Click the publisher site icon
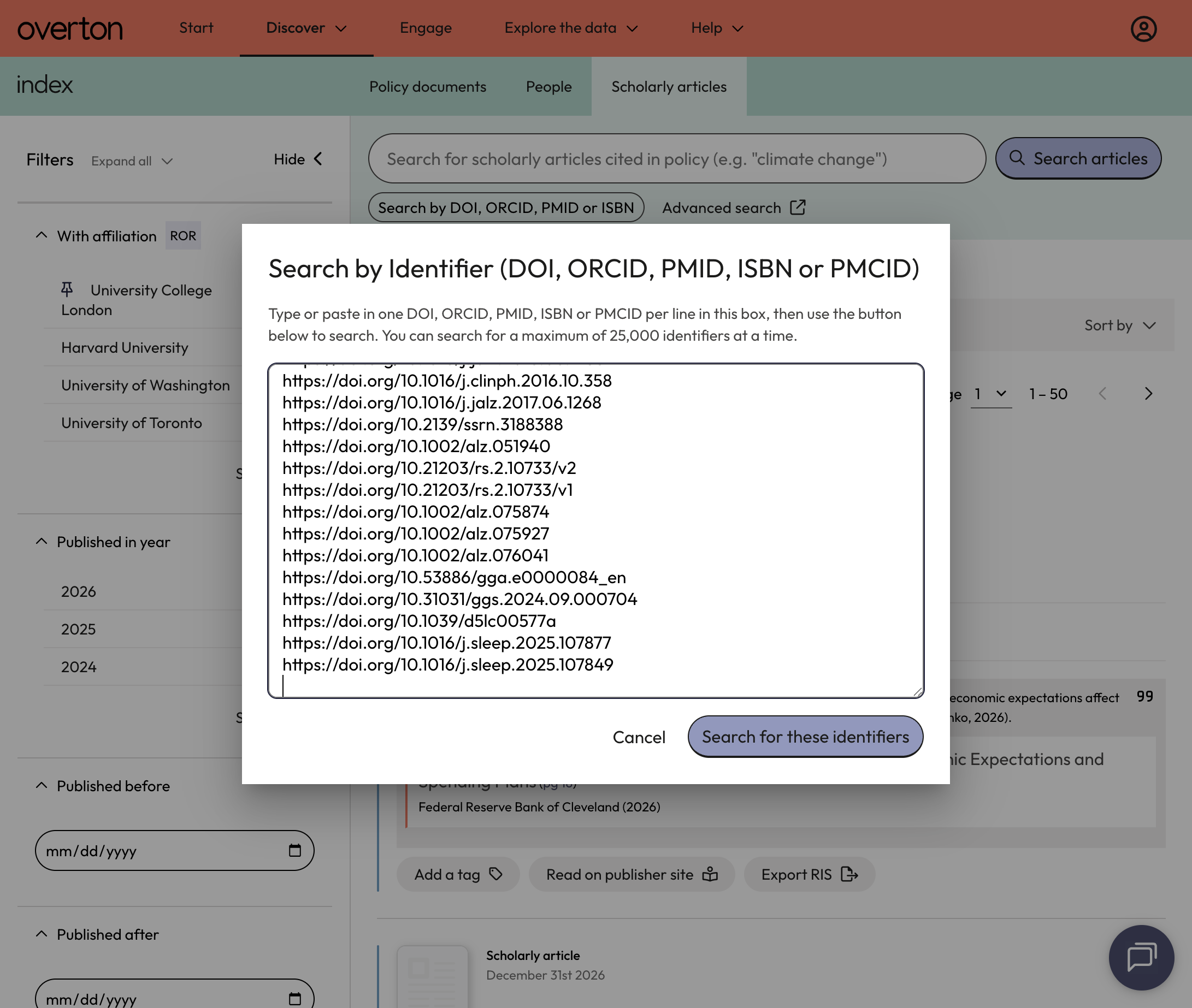This screenshot has height=1008, width=1192. [x=710, y=874]
